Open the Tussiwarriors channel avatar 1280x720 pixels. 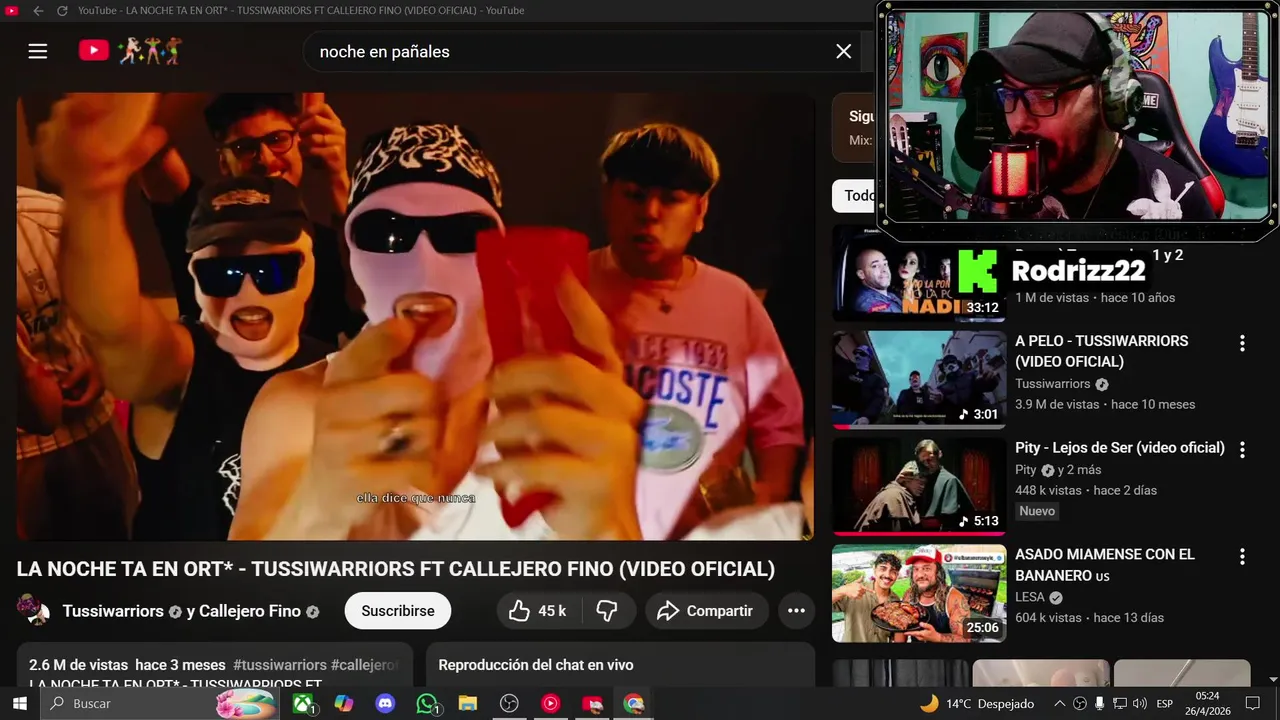pyautogui.click(x=33, y=609)
